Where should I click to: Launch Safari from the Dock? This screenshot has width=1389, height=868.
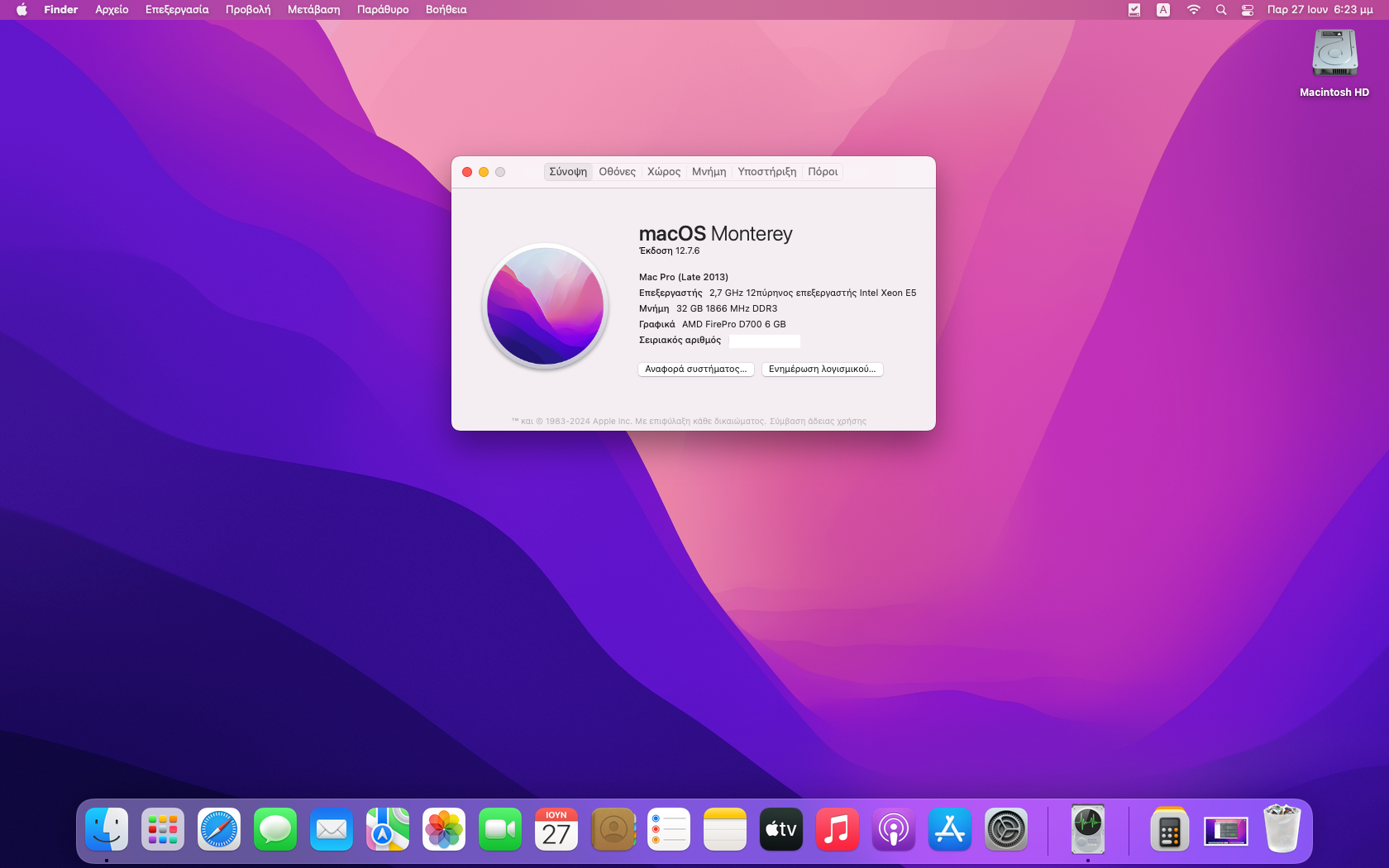[x=219, y=829]
